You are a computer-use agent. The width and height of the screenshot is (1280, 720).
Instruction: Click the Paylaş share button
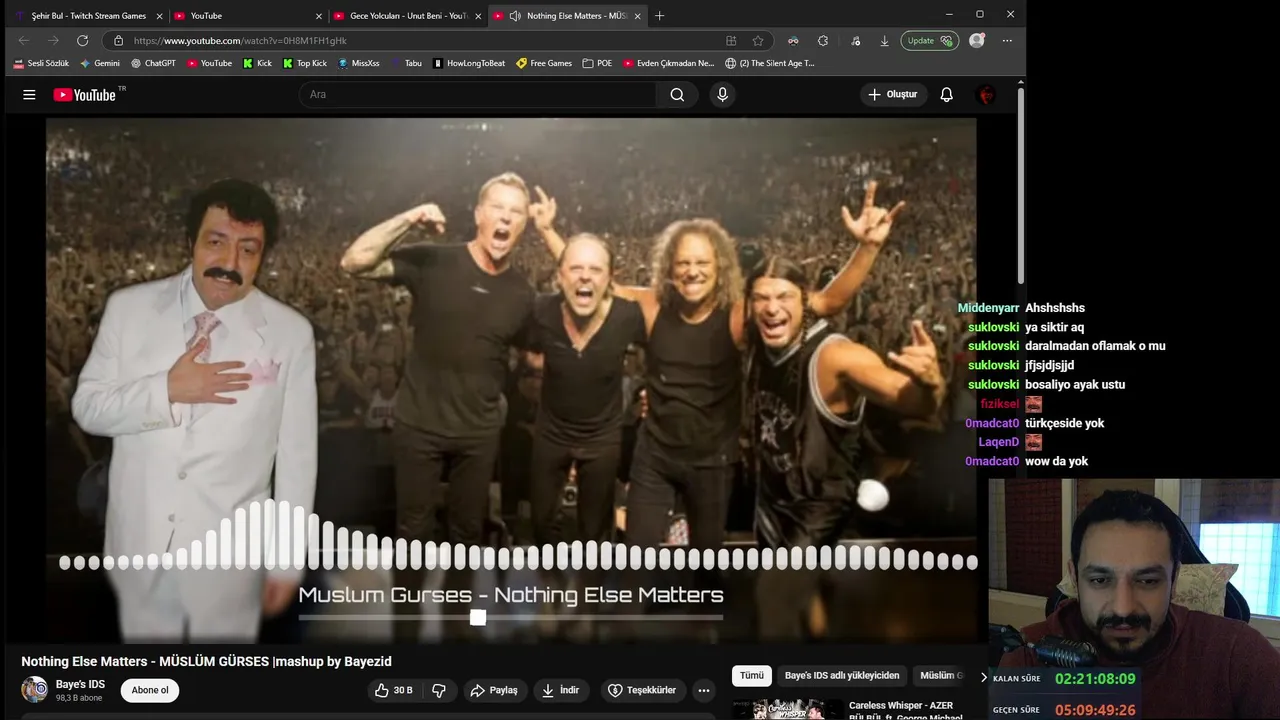click(x=494, y=690)
